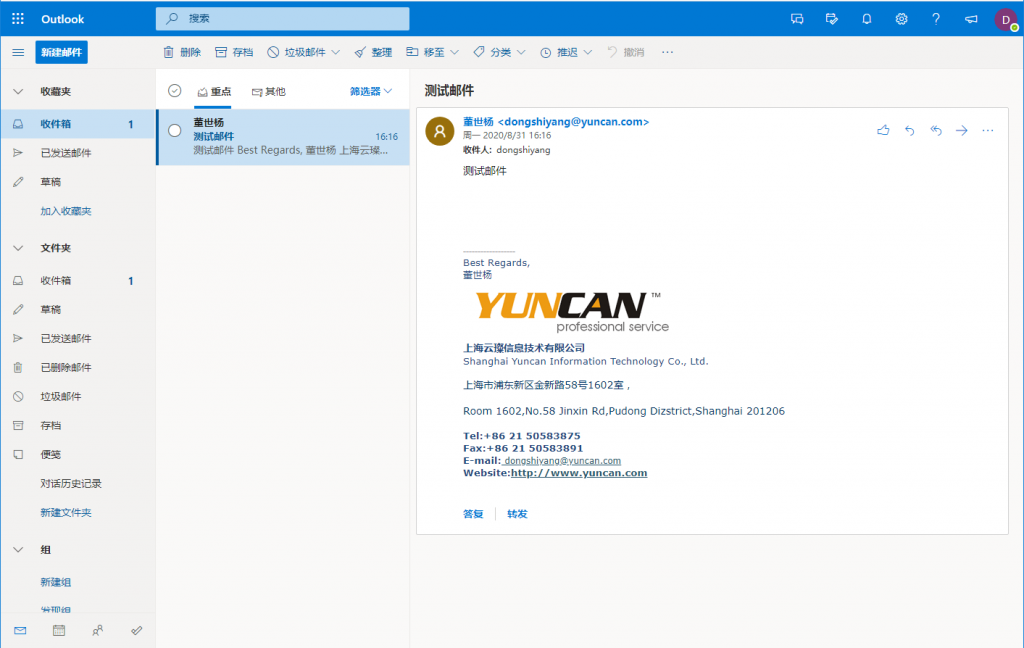
Task: Open Conversation History (对话历史记录) folder
Action: (78, 483)
